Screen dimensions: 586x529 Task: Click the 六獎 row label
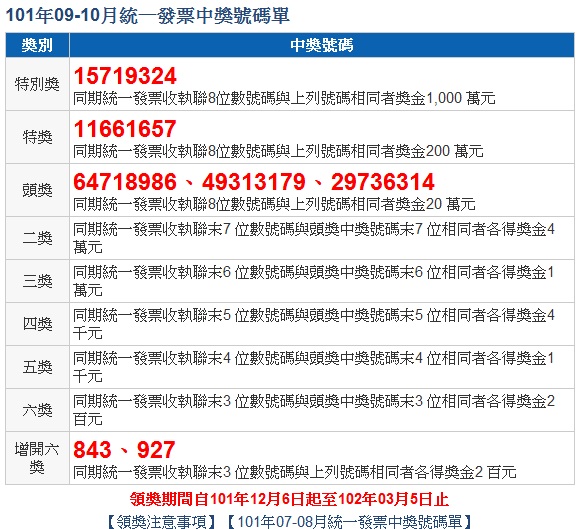pos(37,410)
